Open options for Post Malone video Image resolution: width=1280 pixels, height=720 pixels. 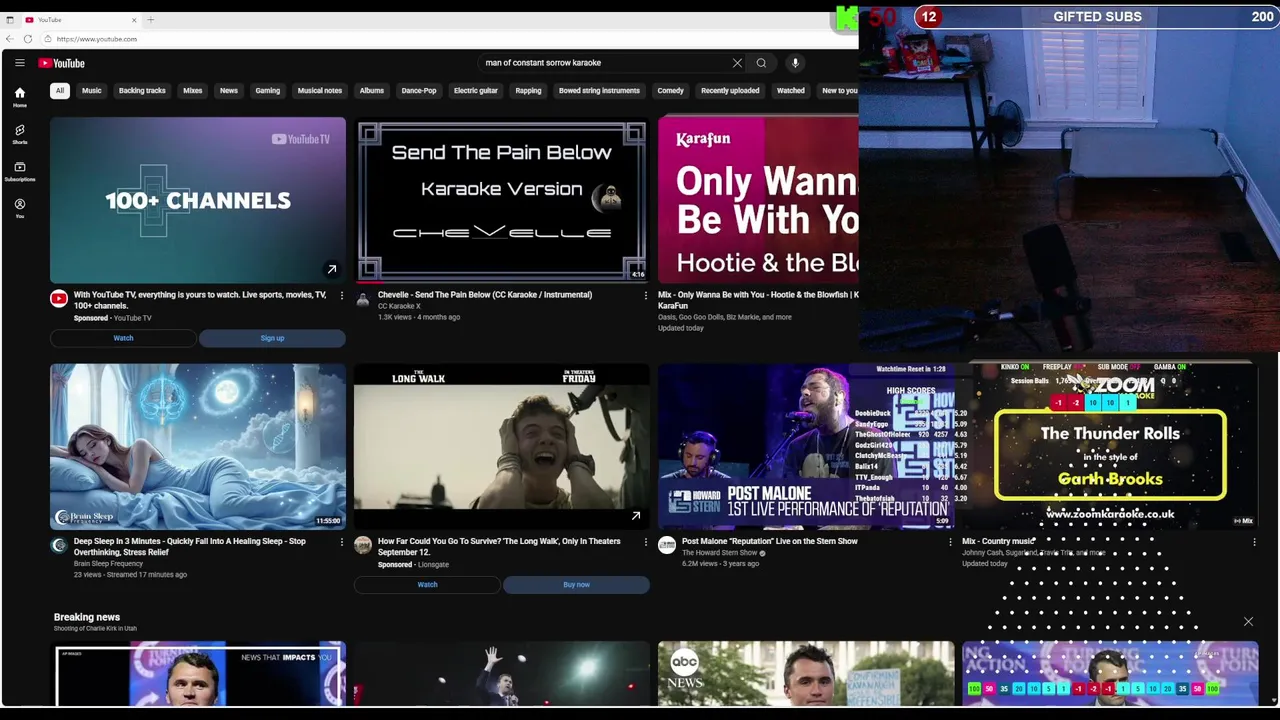coord(950,542)
